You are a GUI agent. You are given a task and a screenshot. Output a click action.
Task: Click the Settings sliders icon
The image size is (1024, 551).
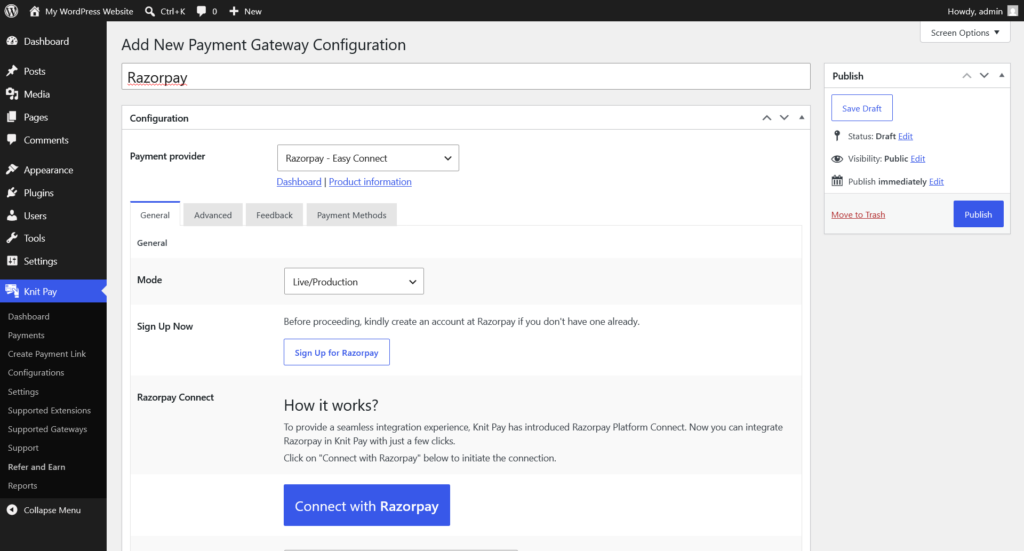12,260
